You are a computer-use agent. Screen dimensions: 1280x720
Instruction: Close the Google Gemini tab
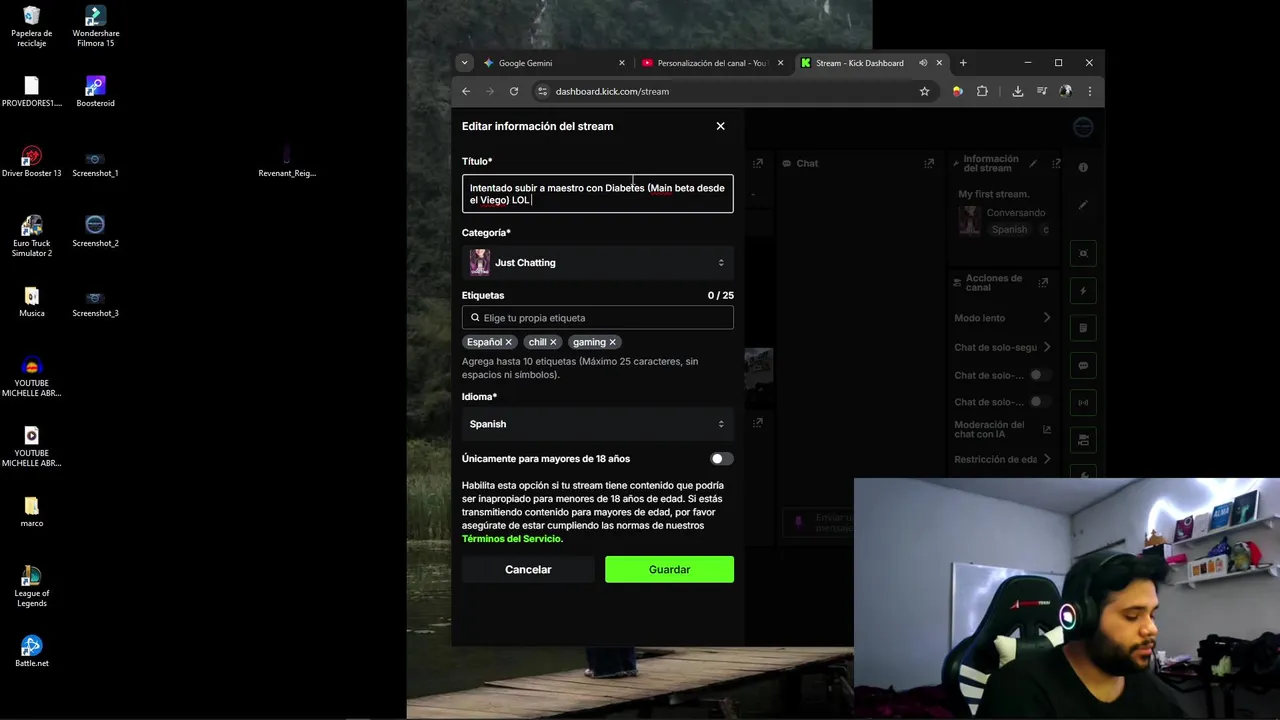point(621,63)
